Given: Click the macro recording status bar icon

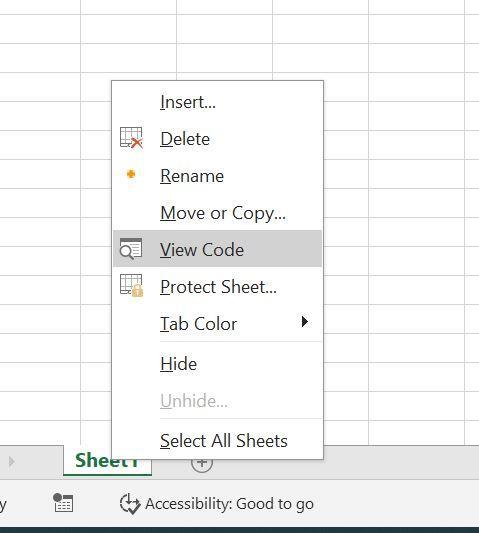Looking at the screenshot, I should pos(63,503).
